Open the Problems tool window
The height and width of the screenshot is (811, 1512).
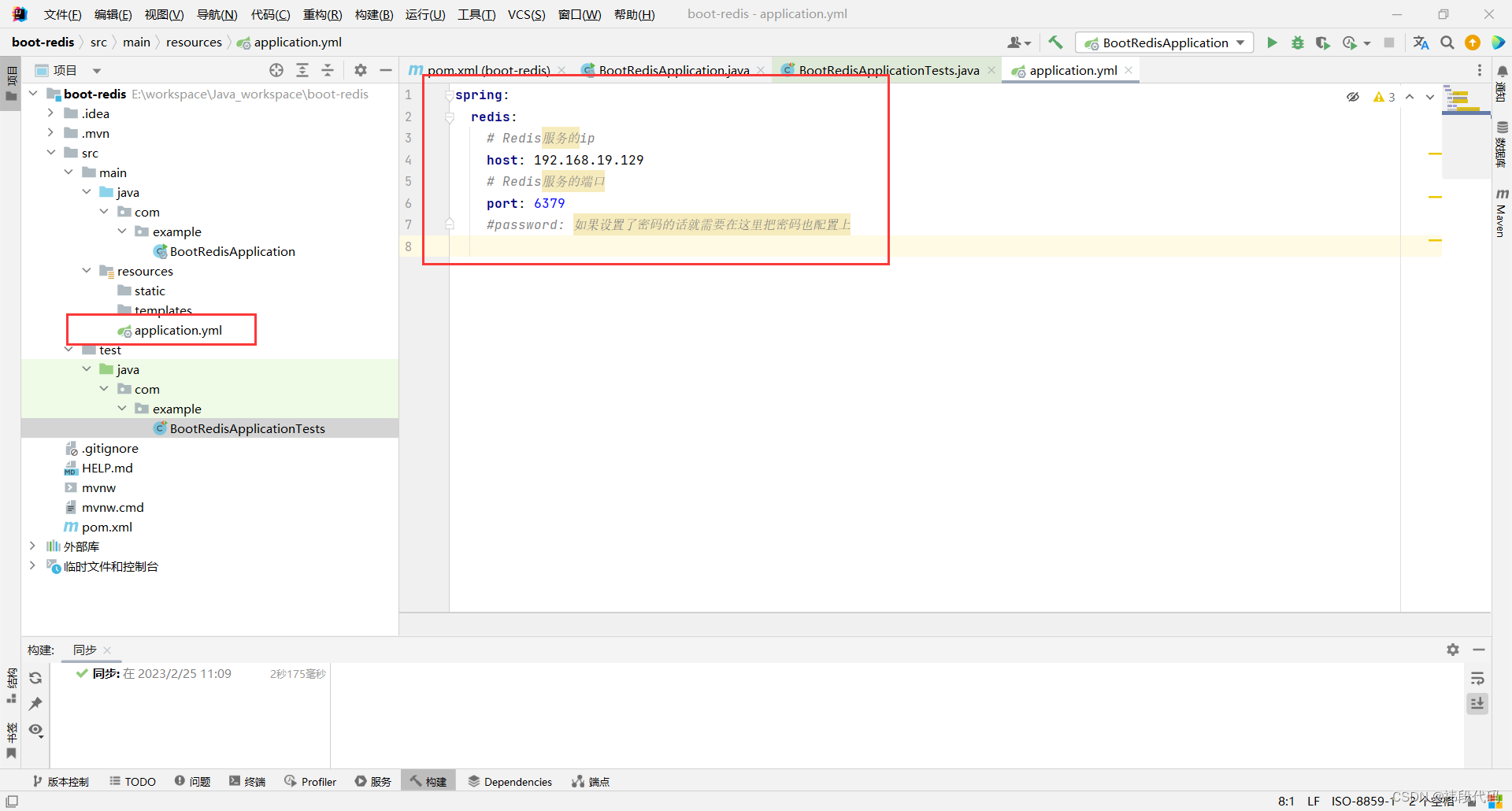pyautogui.click(x=192, y=782)
